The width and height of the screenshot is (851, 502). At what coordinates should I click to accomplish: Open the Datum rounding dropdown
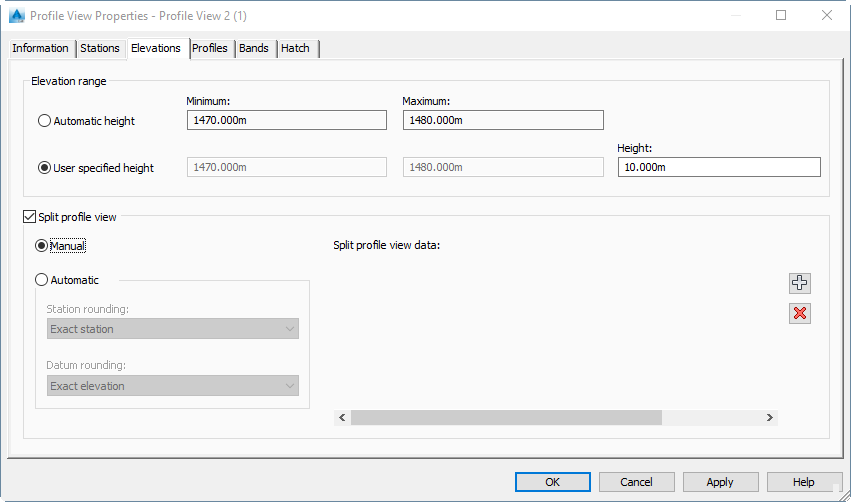(173, 386)
